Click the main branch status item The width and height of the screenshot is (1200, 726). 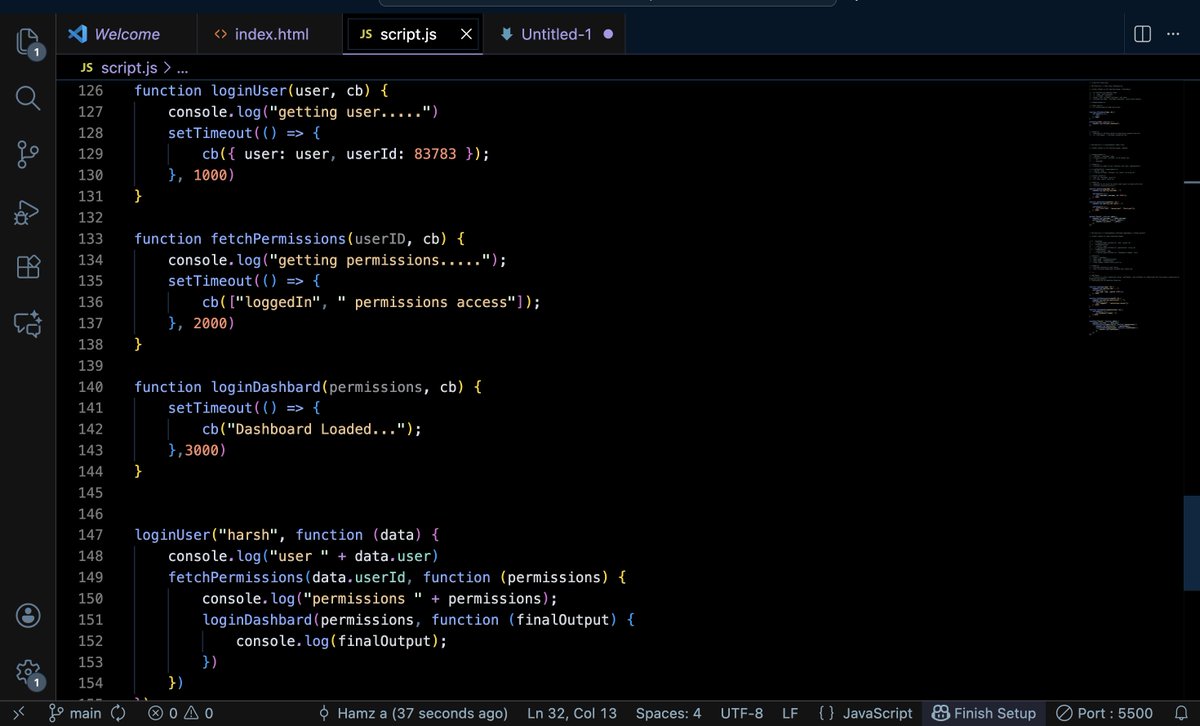(76, 713)
